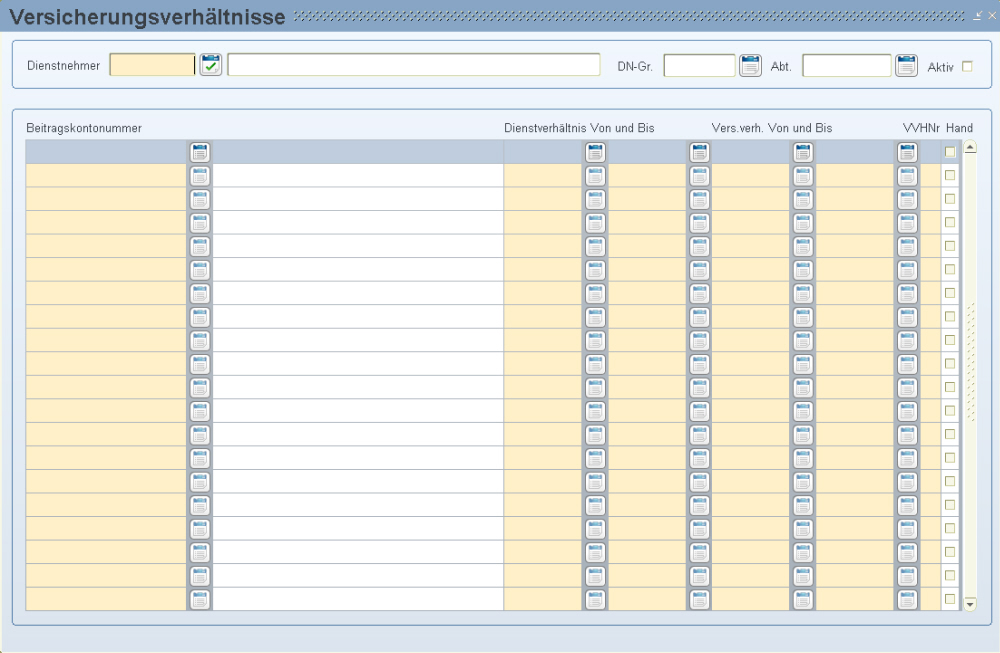Viewport: 1000px width, 653px height.
Task: Click into the Abt. input field
Action: click(x=846, y=66)
